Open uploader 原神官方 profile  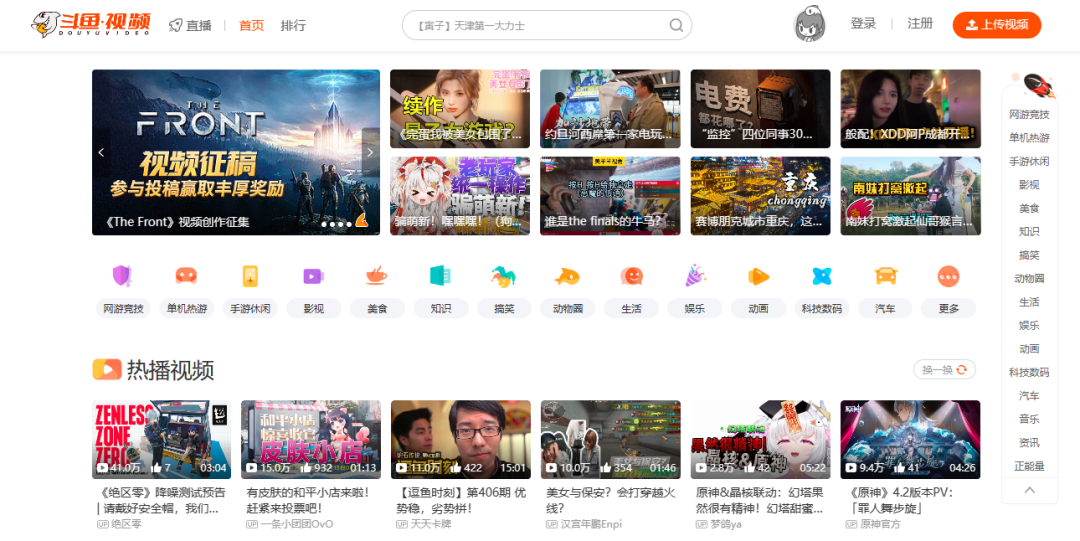tap(873, 524)
